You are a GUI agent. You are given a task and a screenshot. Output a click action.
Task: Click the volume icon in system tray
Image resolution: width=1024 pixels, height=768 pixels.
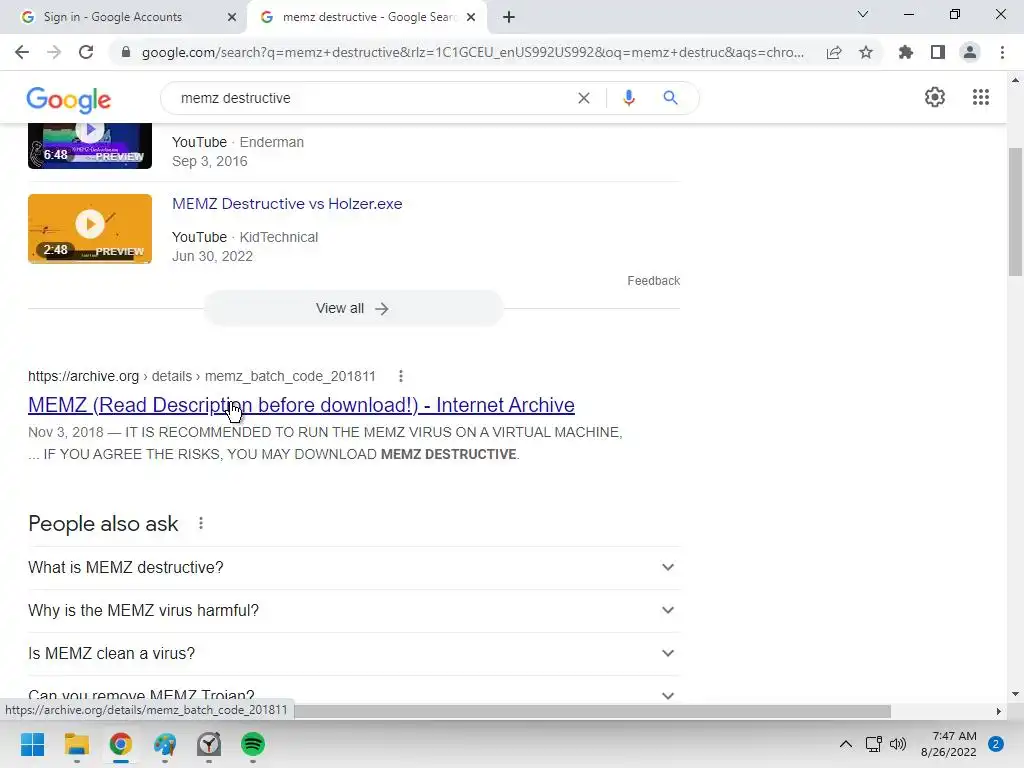coord(898,744)
